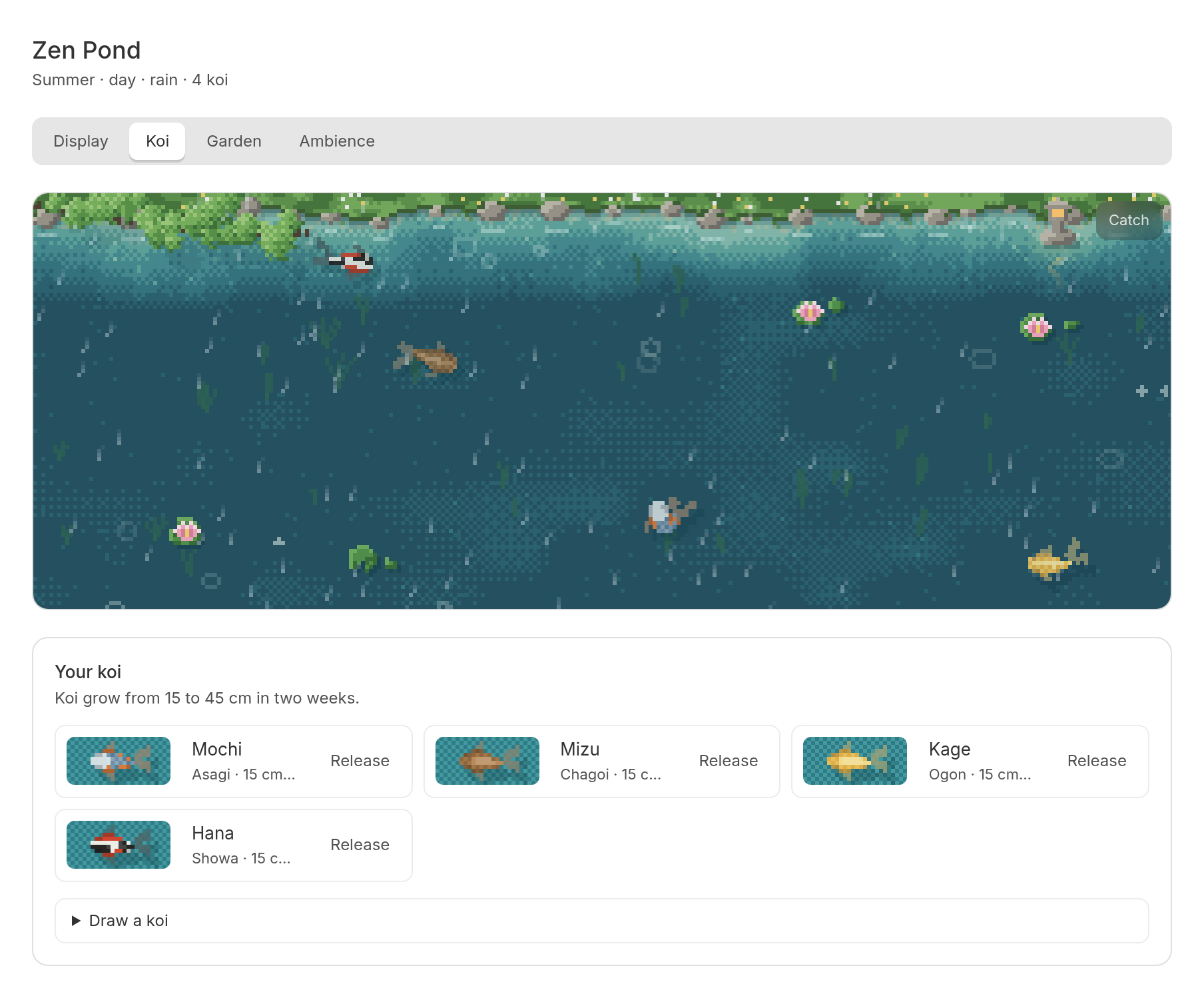
Task: Release the koi named Mochi
Action: coord(360,761)
